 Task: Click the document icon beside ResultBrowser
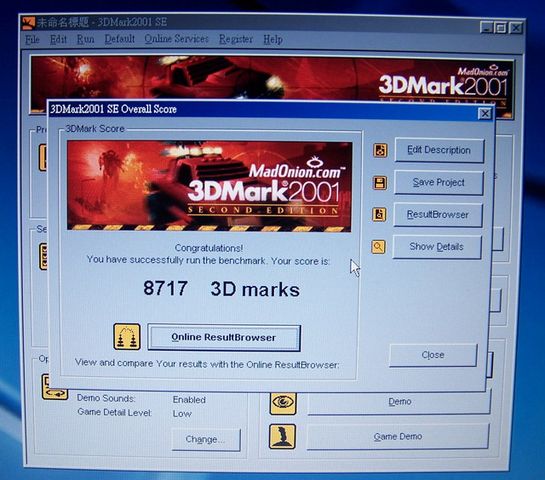pos(379,214)
